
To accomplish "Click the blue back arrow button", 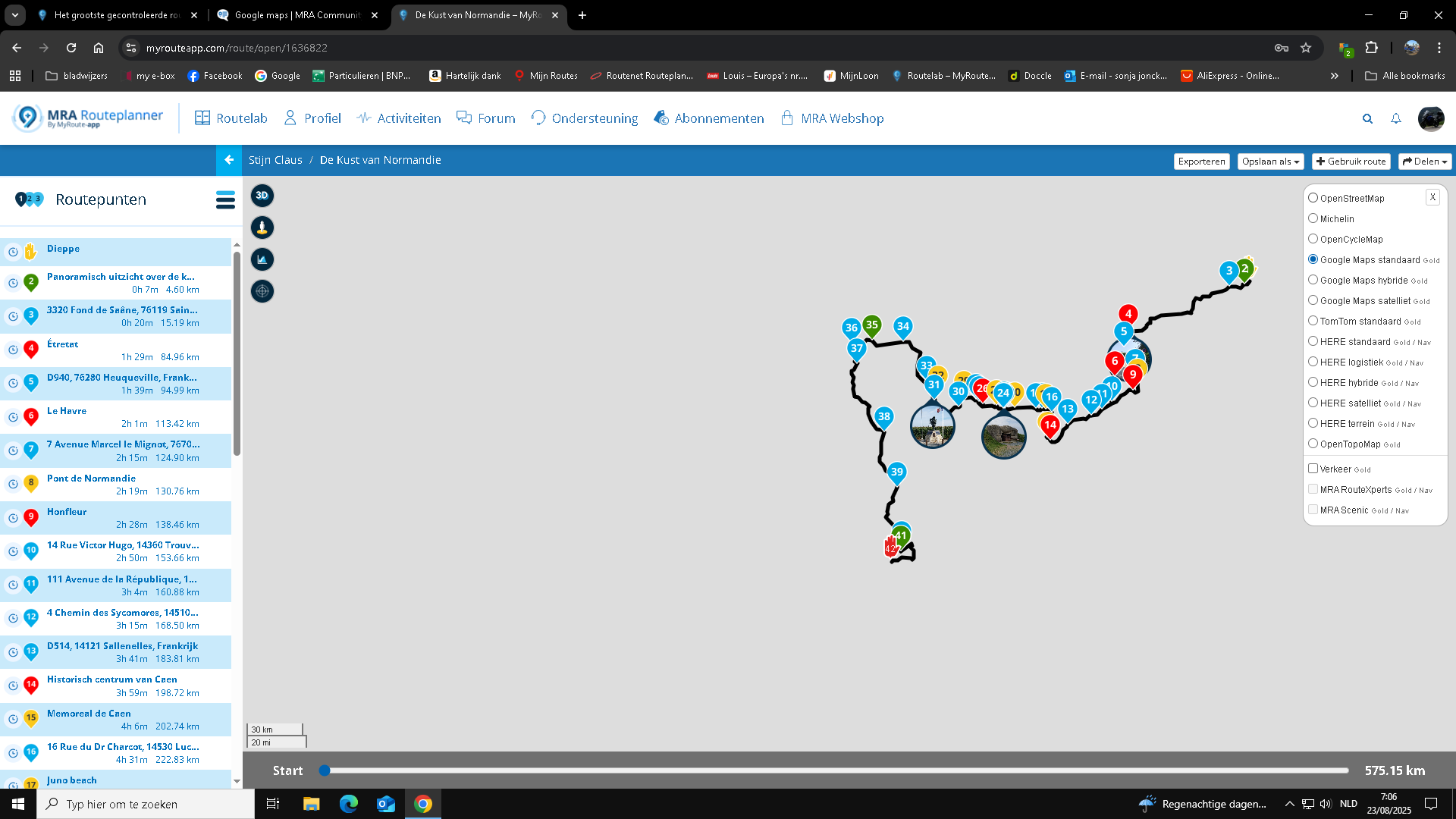I will point(229,160).
